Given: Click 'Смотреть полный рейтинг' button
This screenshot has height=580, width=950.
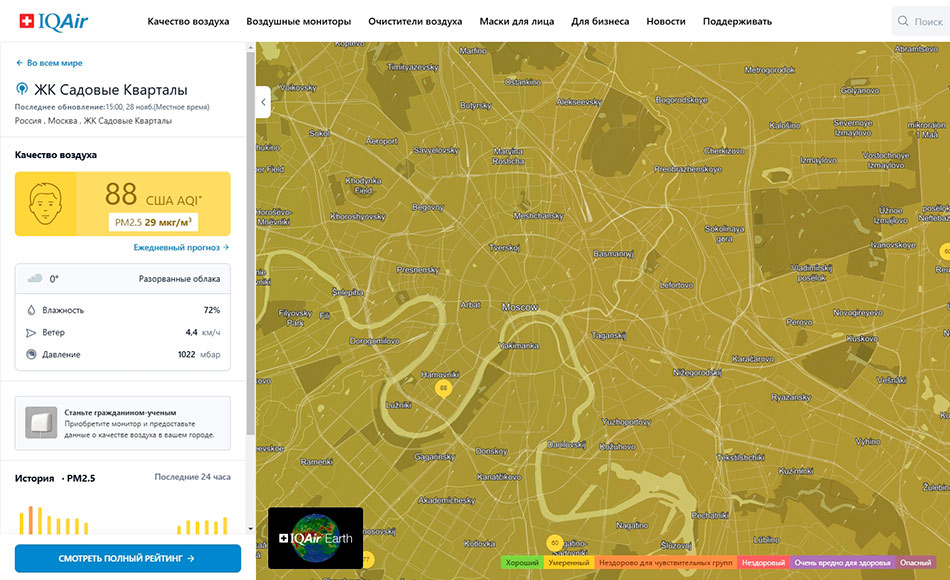Looking at the screenshot, I should pos(128,558).
